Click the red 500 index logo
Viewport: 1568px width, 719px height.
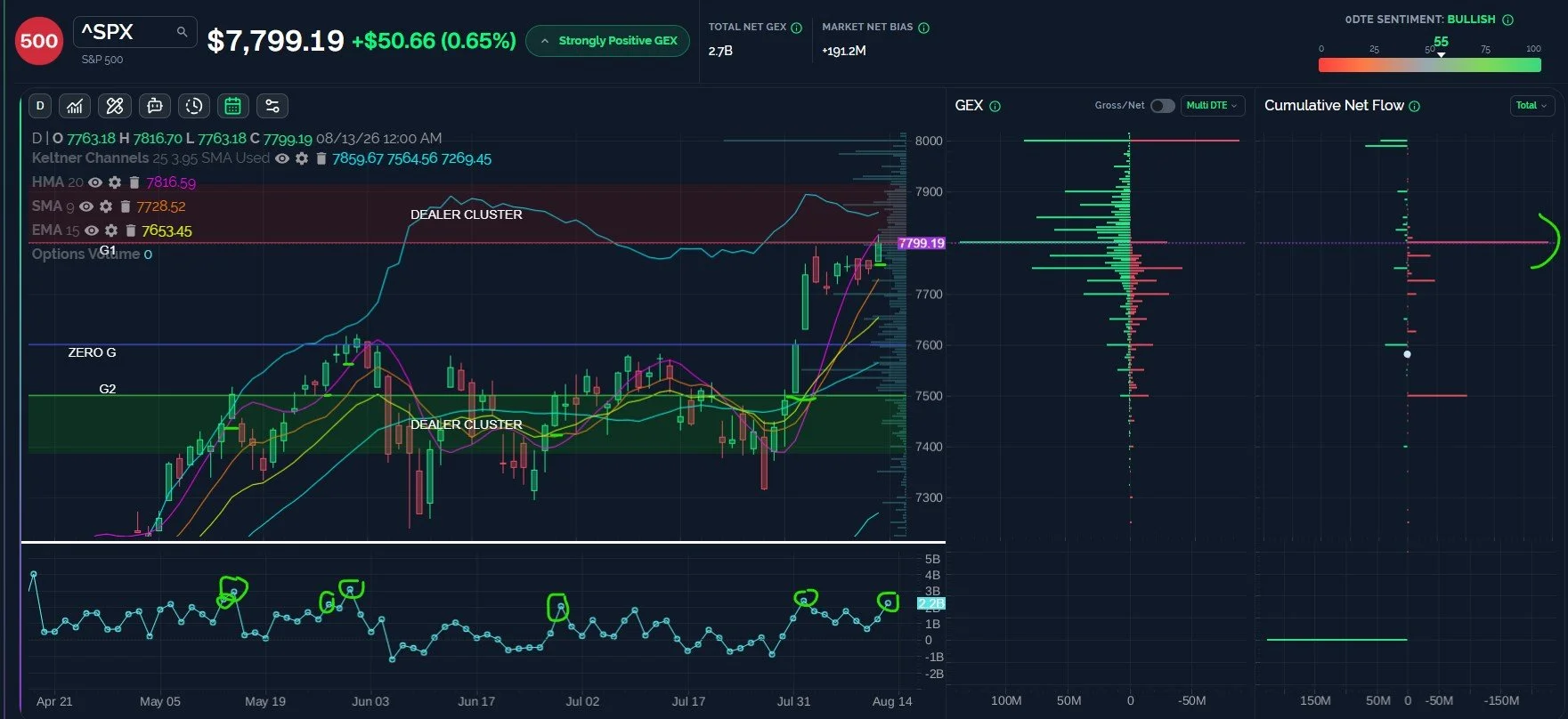pyautogui.click(x=39, y=41)
